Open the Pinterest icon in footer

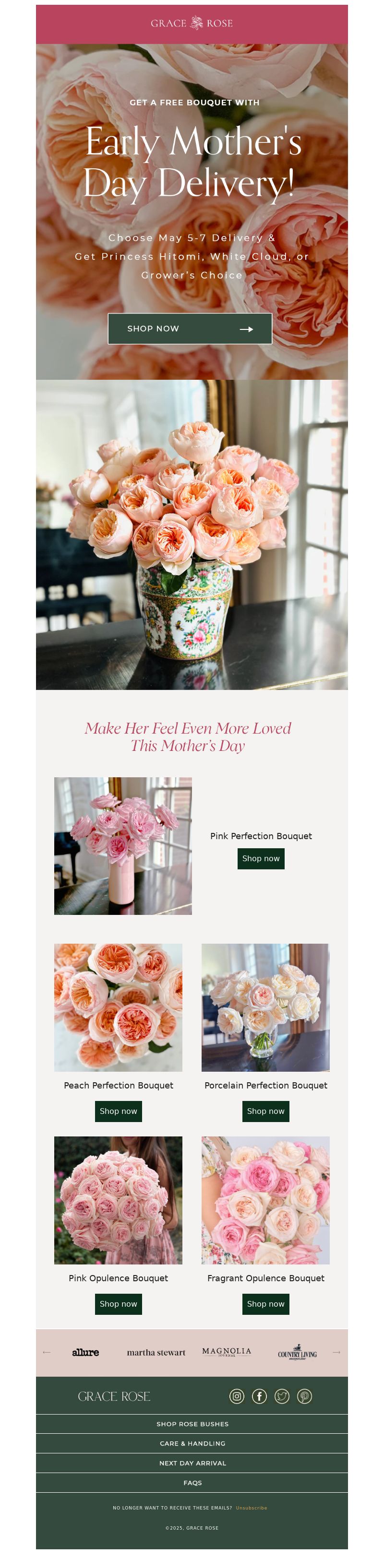(x=304, y=1396)
